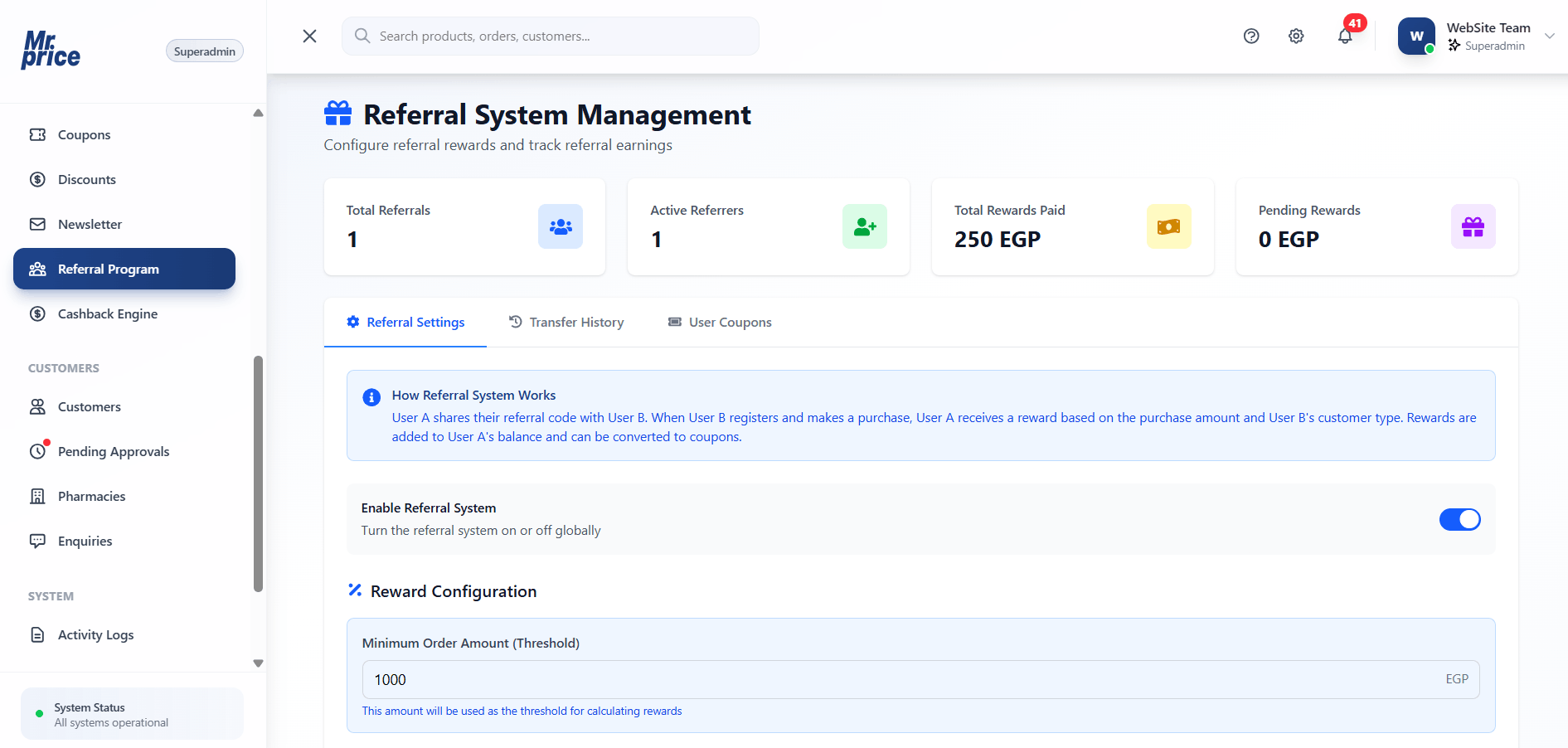Open the help question-mark icon
The width and height of the screenshot is (1568, 748).
[1251, 36]
